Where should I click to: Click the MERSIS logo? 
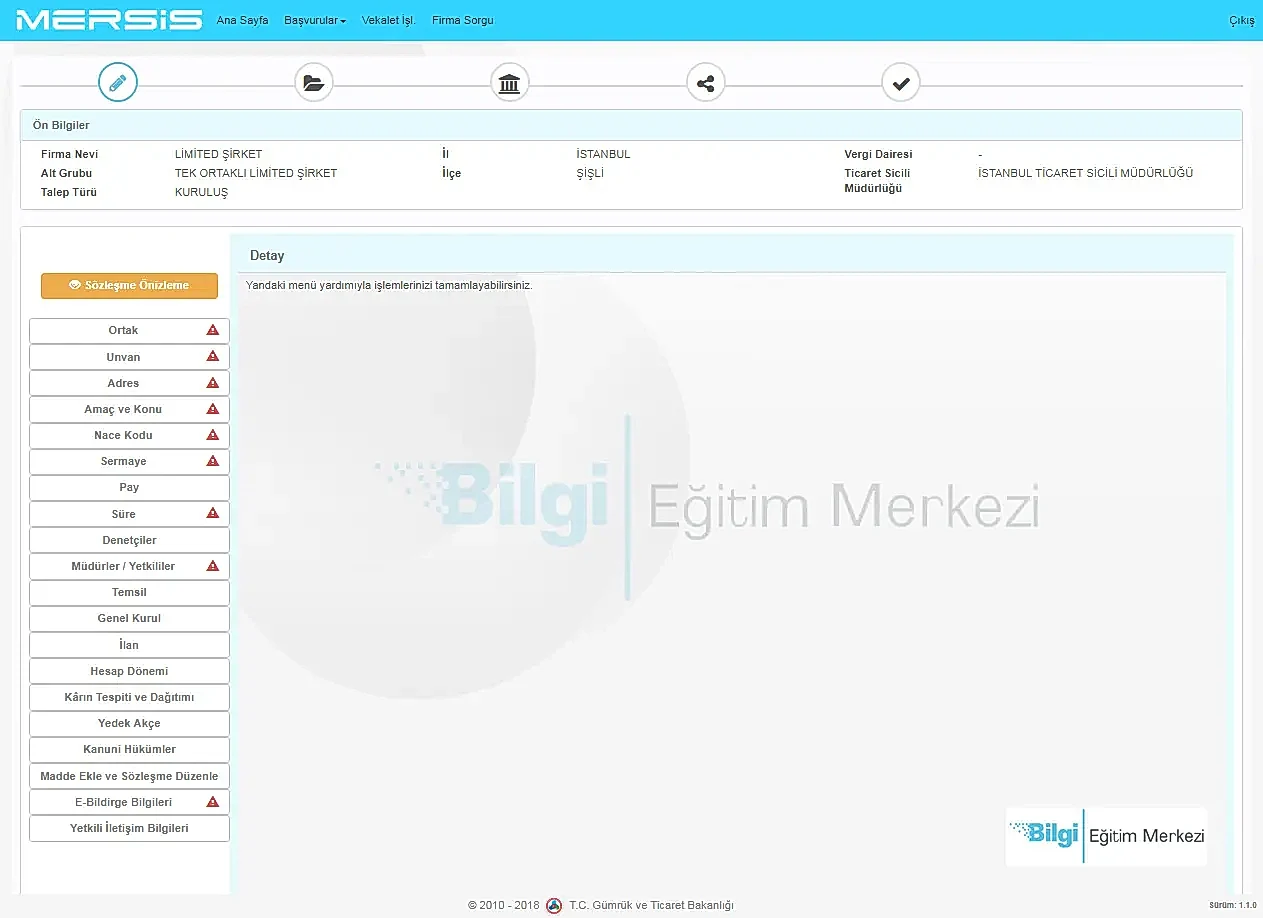pyautogui.click(x=109, y=20)
